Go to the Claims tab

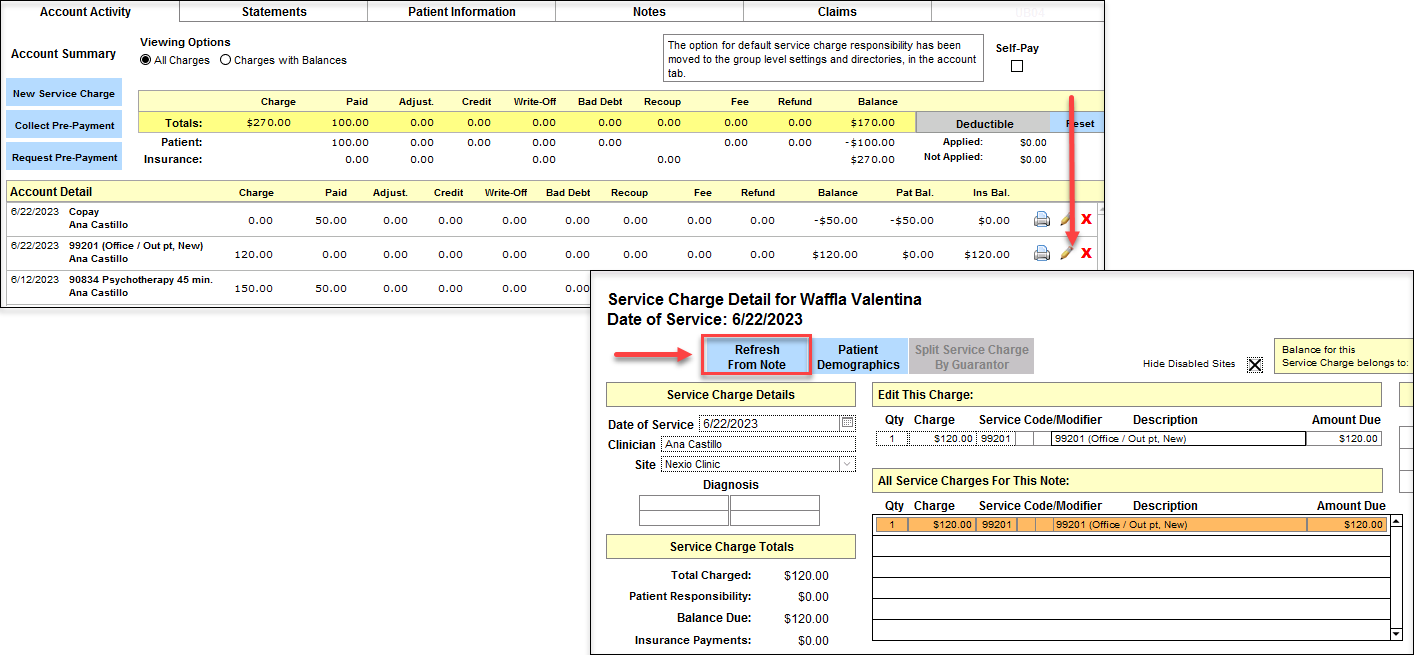coord(837,12)
